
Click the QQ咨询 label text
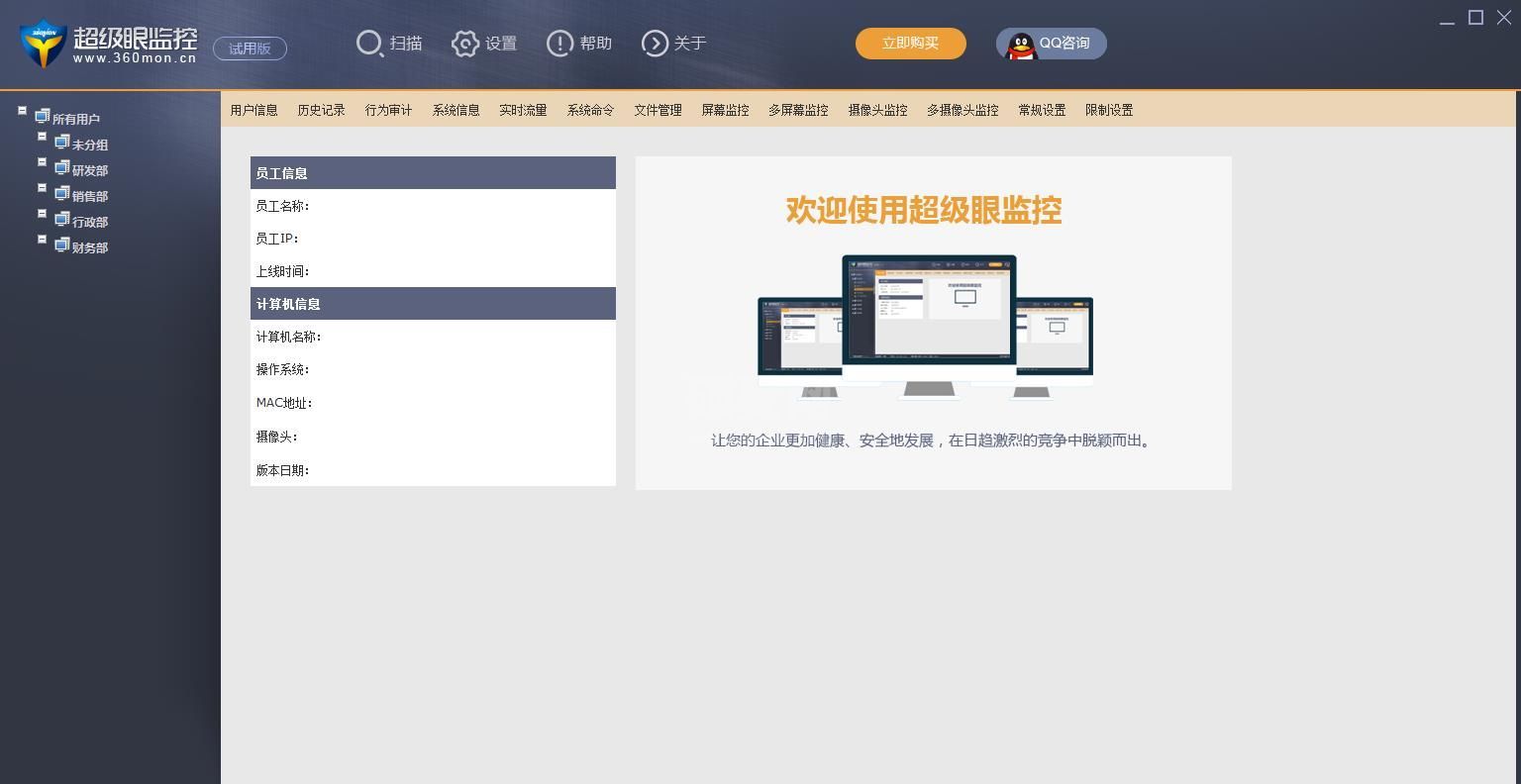[1065, 44]
